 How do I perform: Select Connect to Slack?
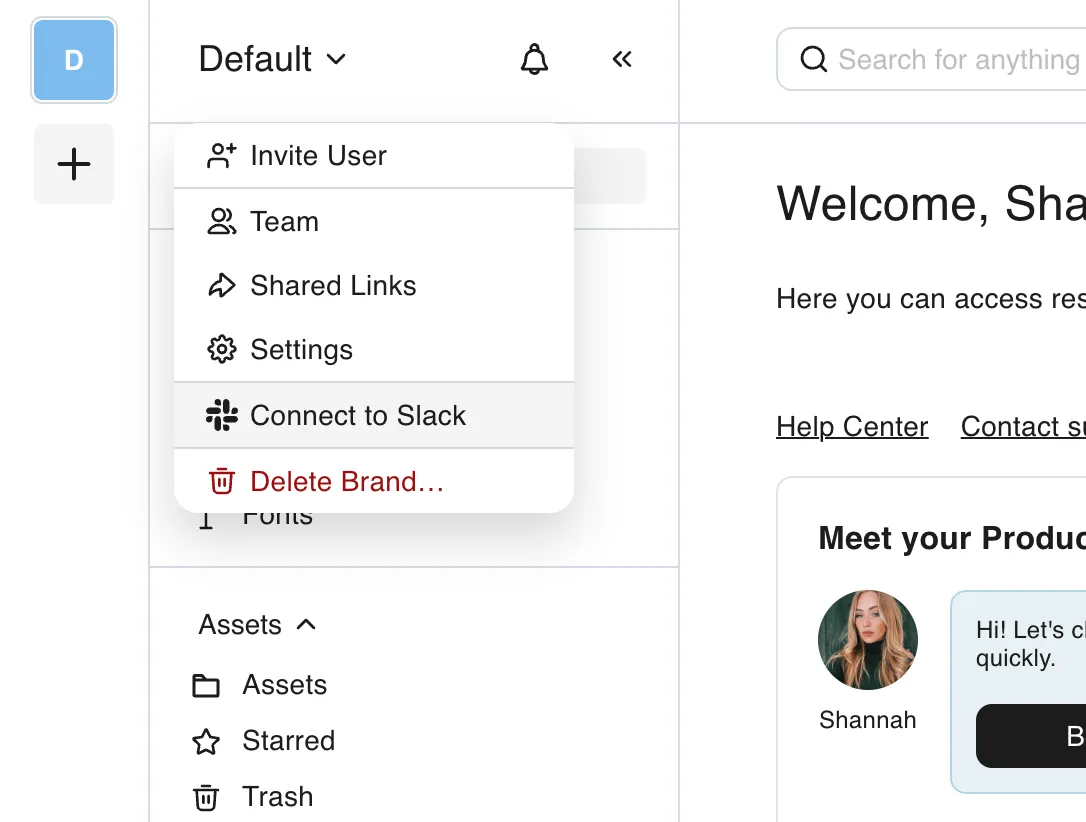click(374, 416)
